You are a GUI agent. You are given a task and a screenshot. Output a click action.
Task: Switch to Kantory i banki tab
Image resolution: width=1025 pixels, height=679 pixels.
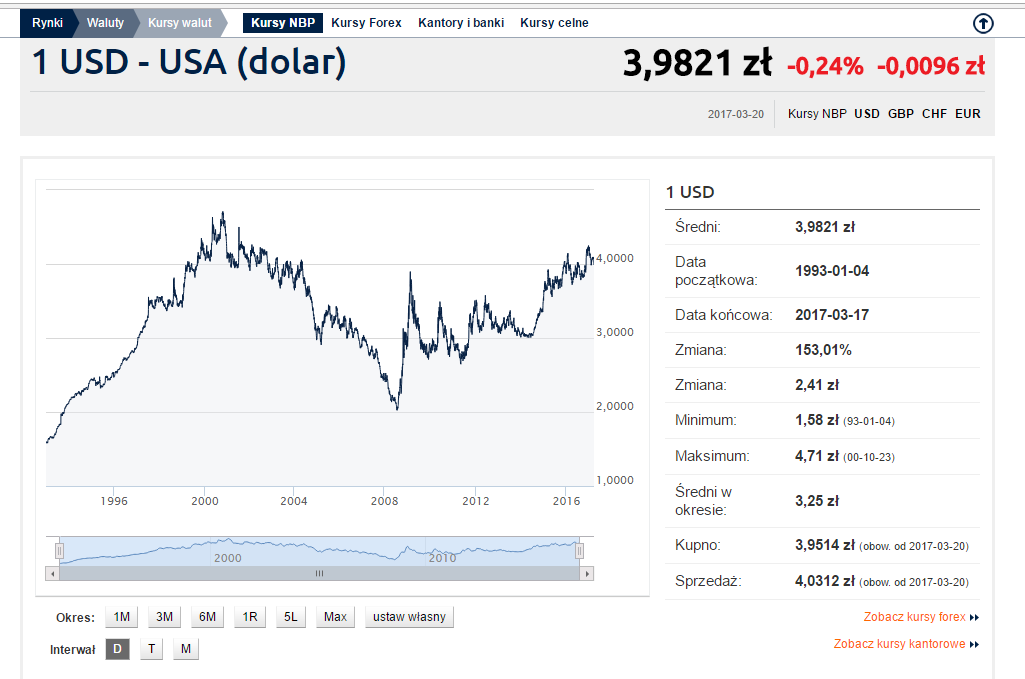coord(461,23)
